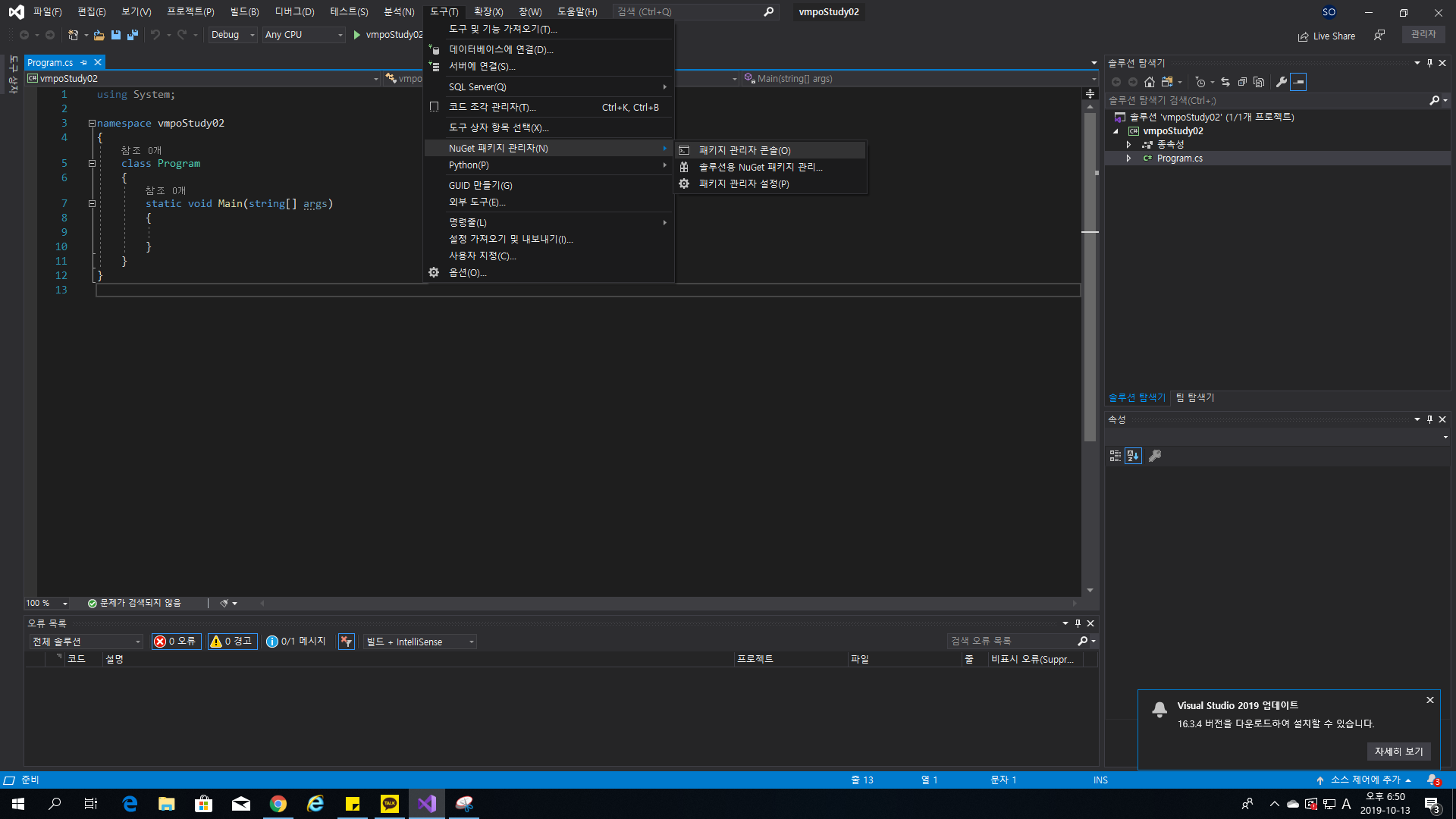Open the 빌드 + IntelliSense dropdown

tap(419, 642)
